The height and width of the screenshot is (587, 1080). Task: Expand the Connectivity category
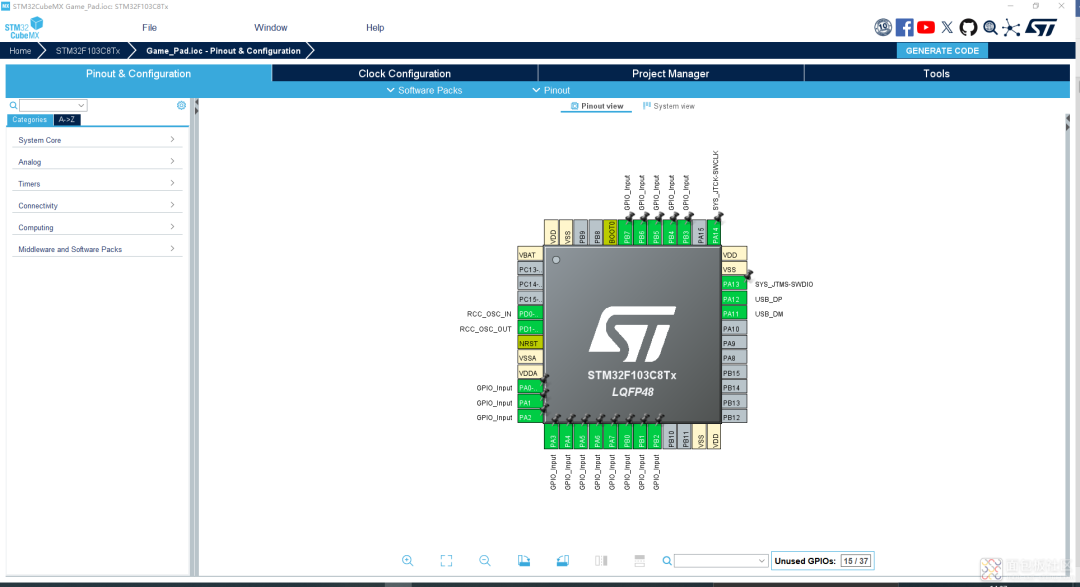click(96, 205)
